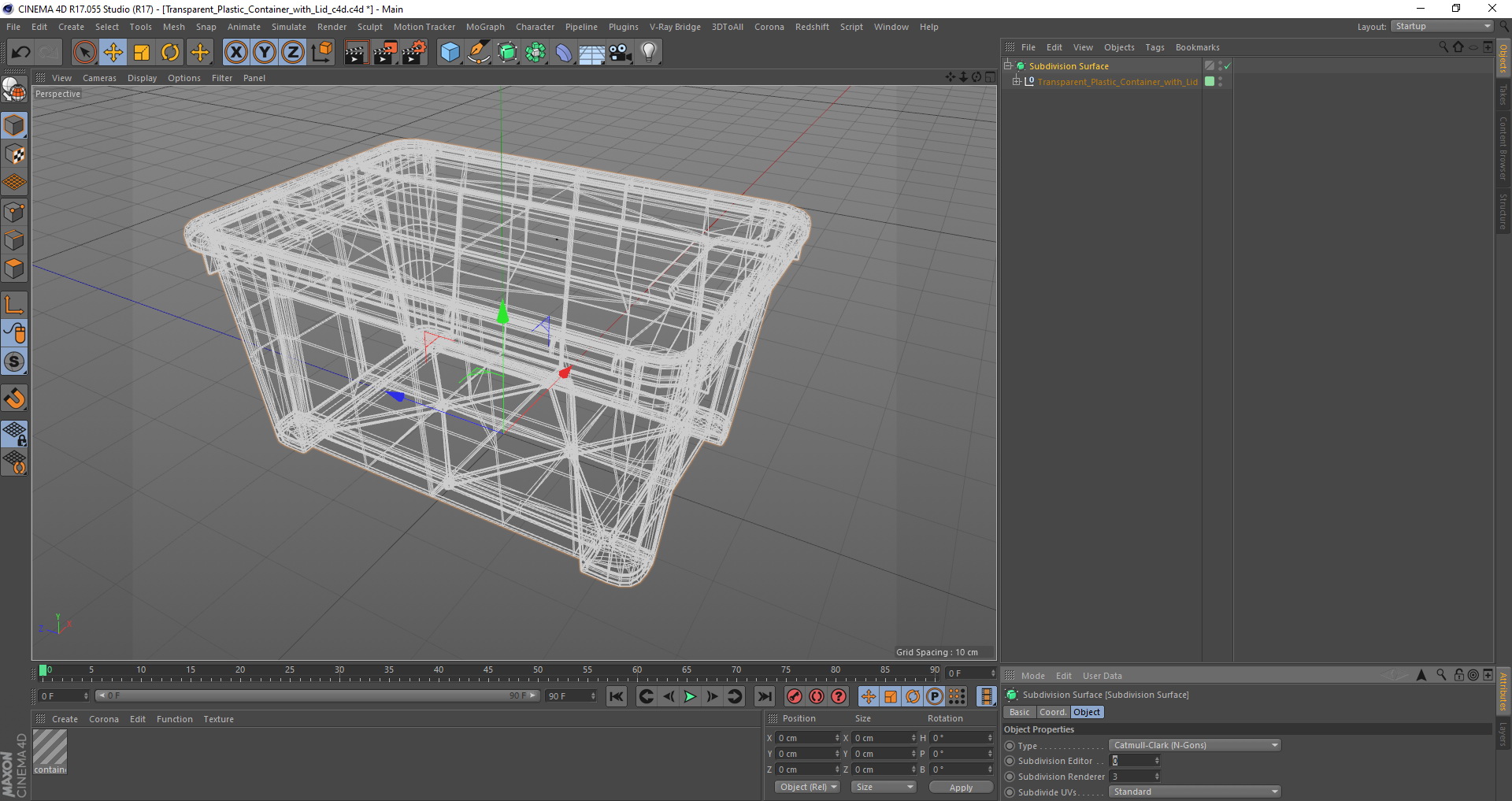Screen dimensions: 1512x801
Task: Toggle the Type animation radio dot
Action: [1010, 745]
